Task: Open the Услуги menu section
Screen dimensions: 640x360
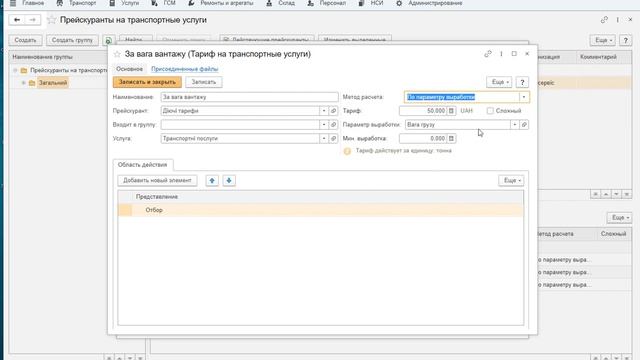Action: coord(124,3)
